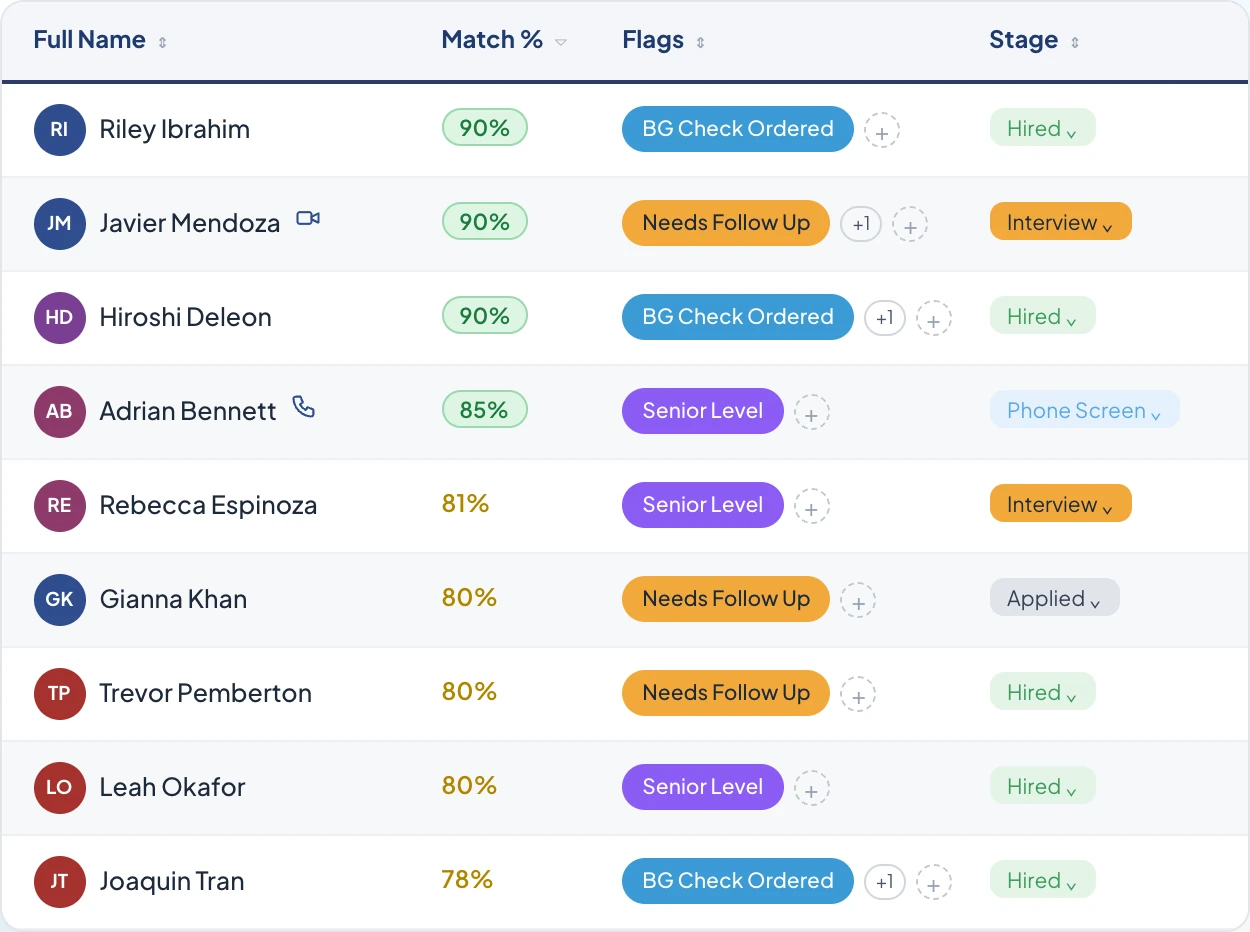Image resolution: width=1250 pixels, height=932 pixels.
Task: Click Gianna Khan's 80% match value
Action: (x=469, y=598)
